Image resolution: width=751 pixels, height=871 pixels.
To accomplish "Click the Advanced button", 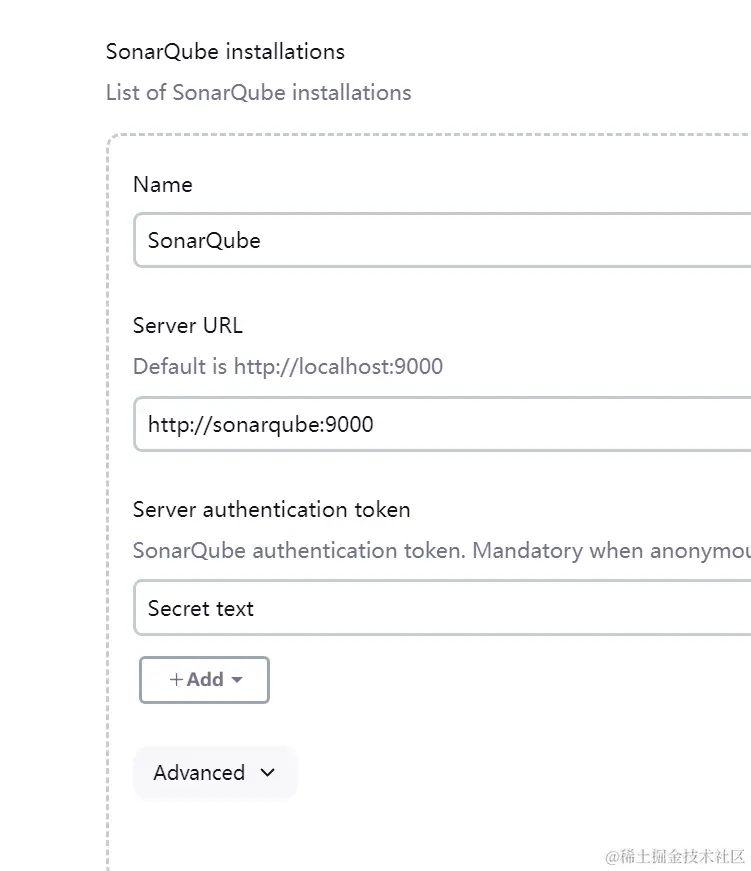I will pyautogui.click(x=214, y=773).
